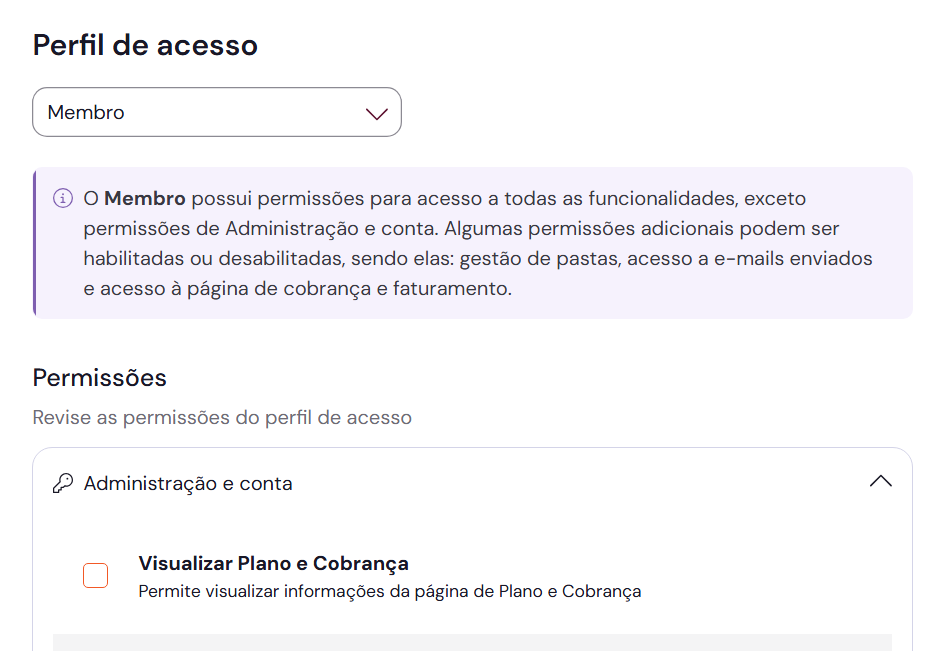This screenshot has height=651, width=944.
Task: Collapse the Administração e conta section using the chevron
Action: 880,482
